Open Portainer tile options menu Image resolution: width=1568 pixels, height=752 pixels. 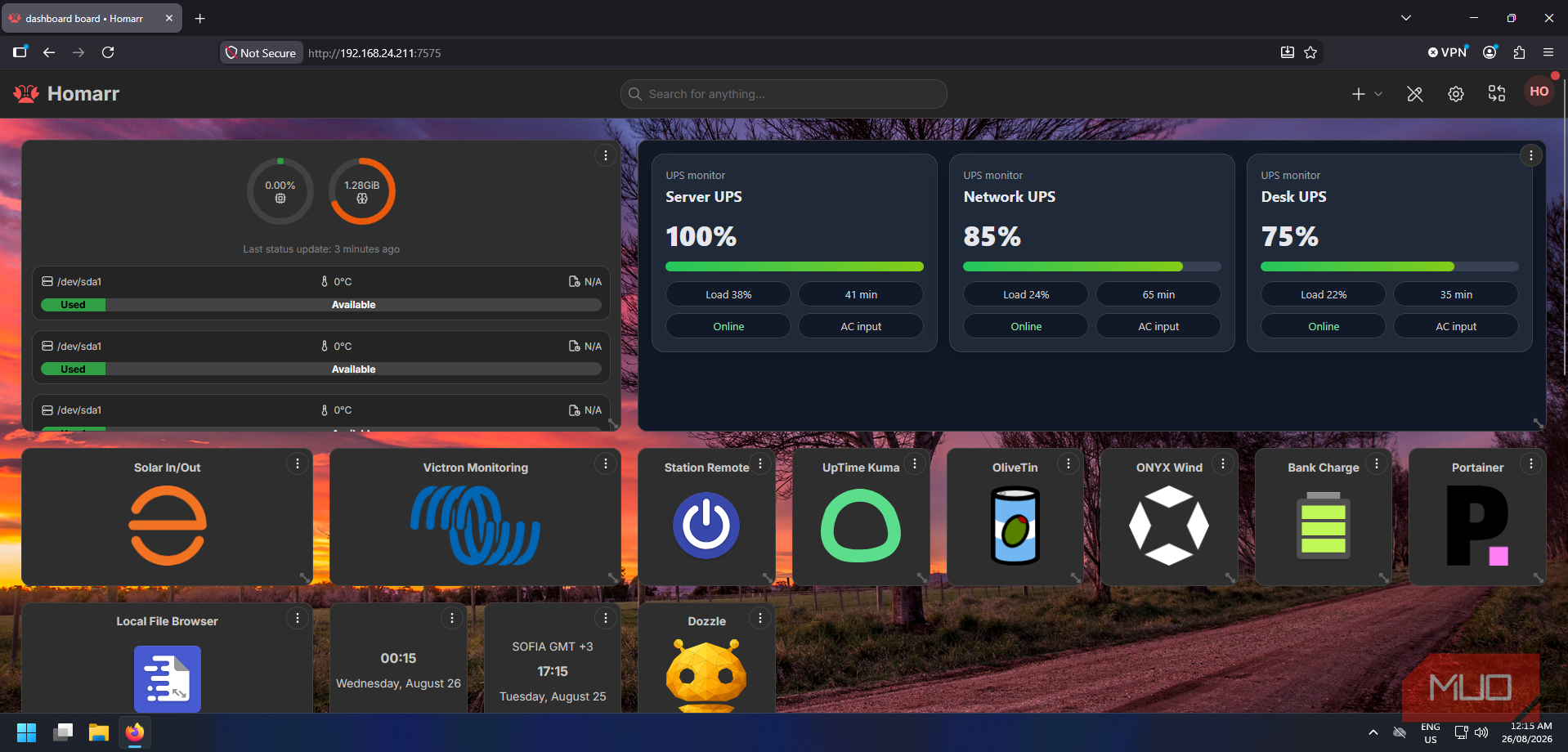click(x=1530, y=463)
